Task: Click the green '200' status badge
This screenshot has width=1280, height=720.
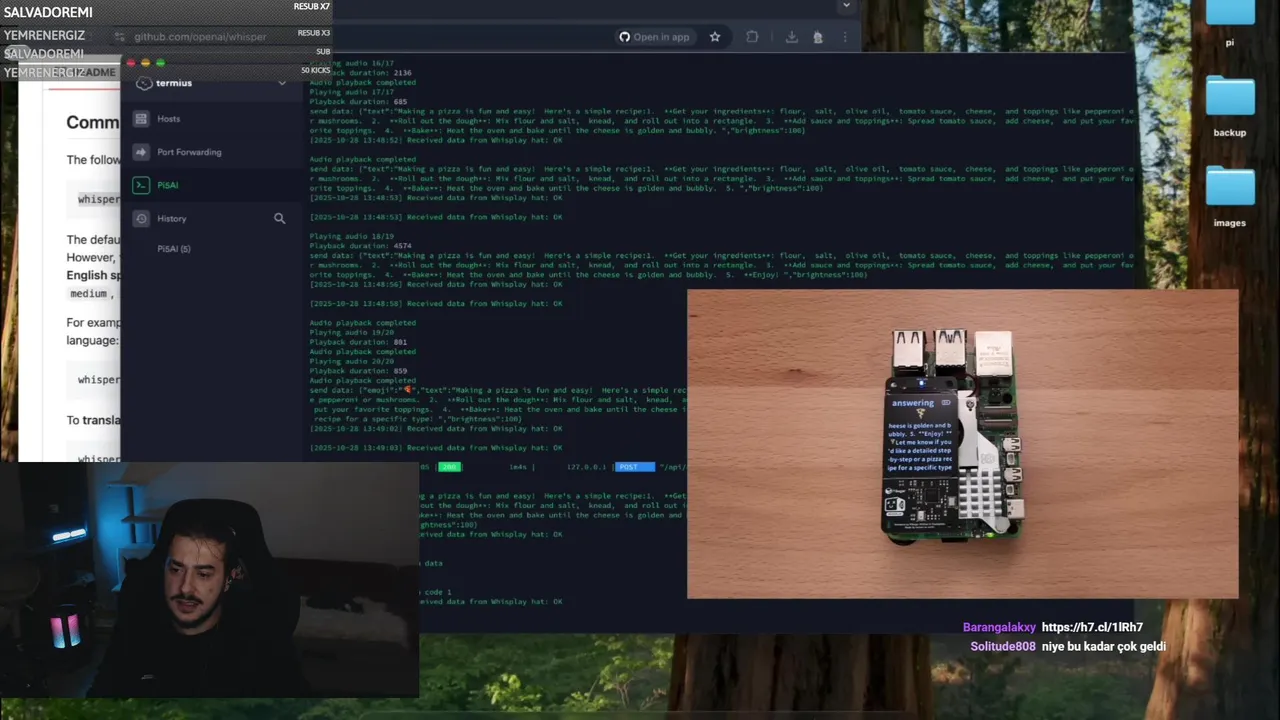Action: [x=450, y=467]
